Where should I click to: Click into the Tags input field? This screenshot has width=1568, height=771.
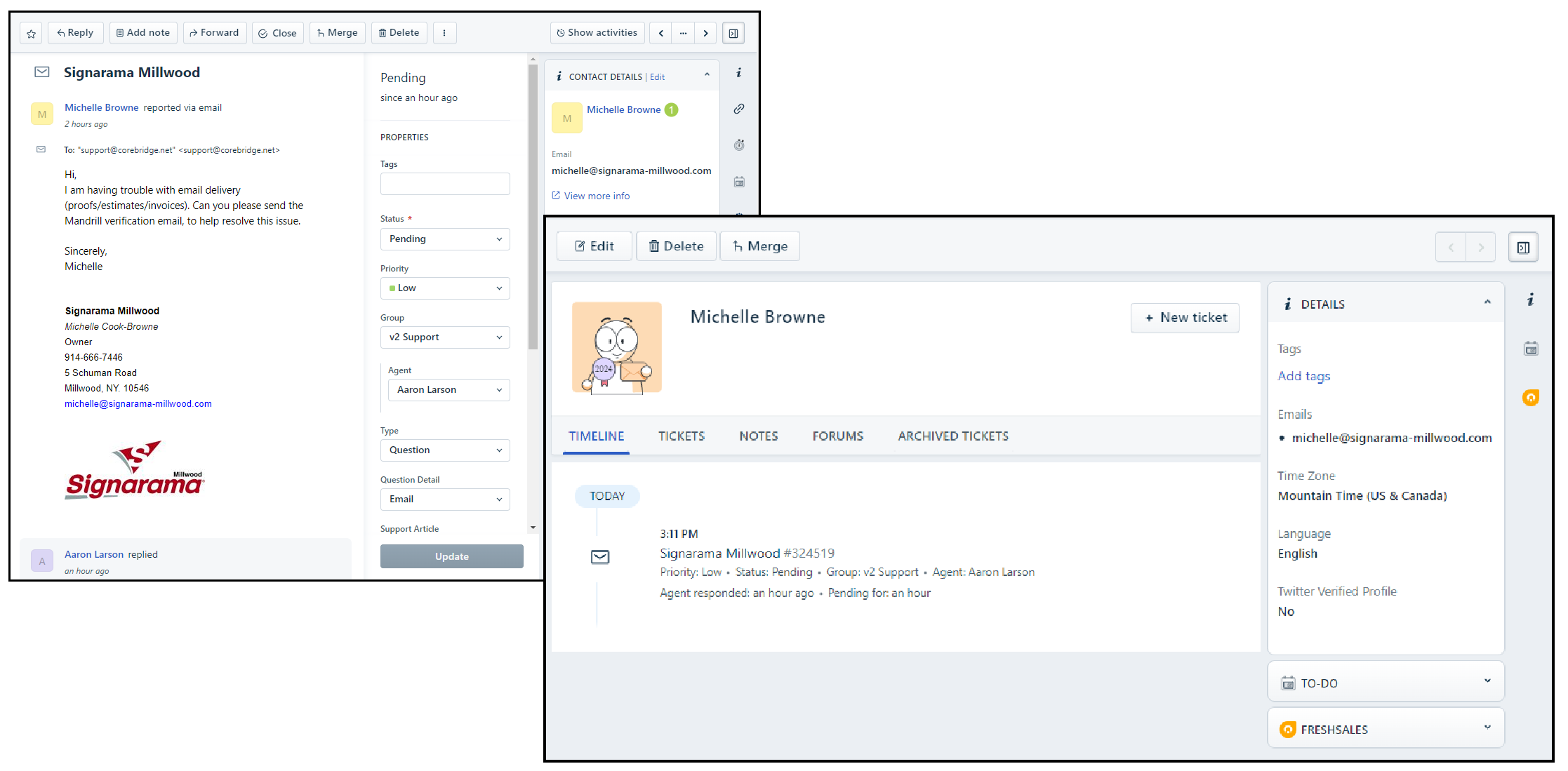tap(445, 184)
